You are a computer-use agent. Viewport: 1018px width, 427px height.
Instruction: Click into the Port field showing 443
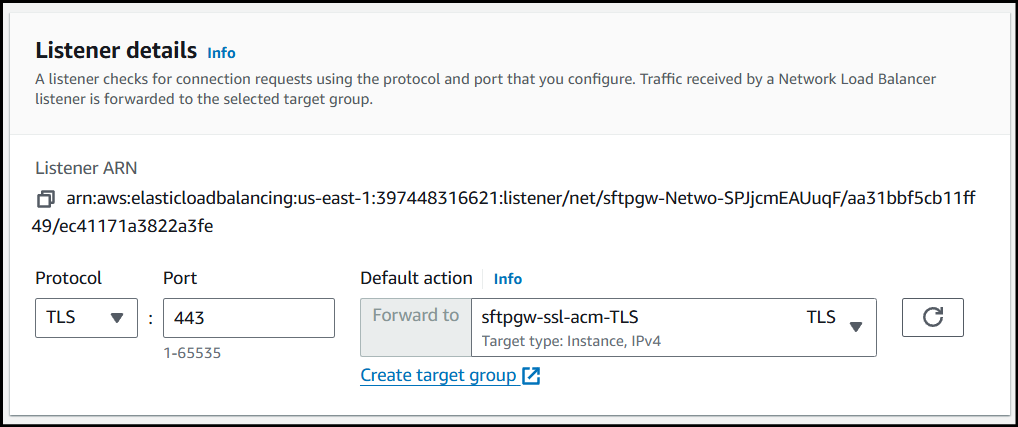tap(248, 318)
